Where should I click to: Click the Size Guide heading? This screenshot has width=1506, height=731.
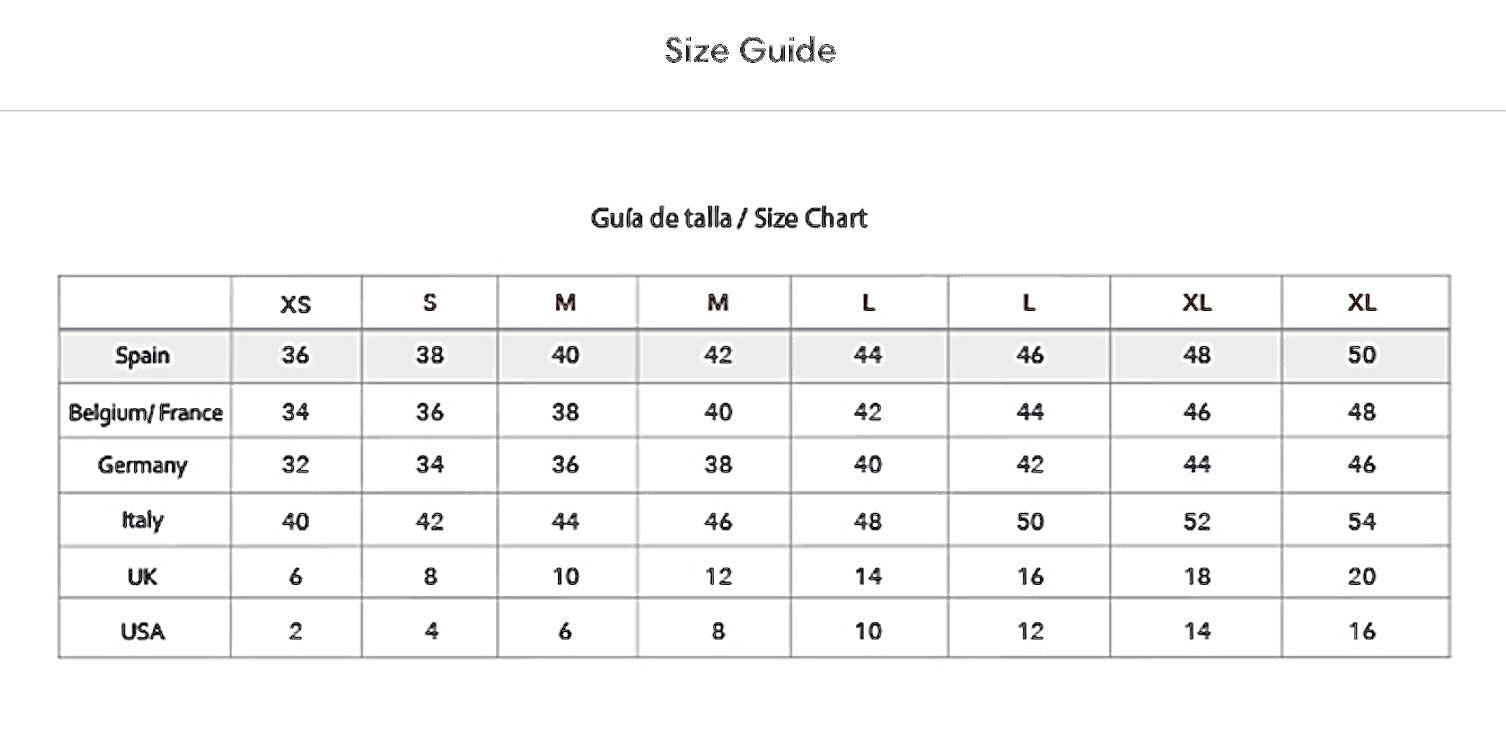click(x=750, y=49)
